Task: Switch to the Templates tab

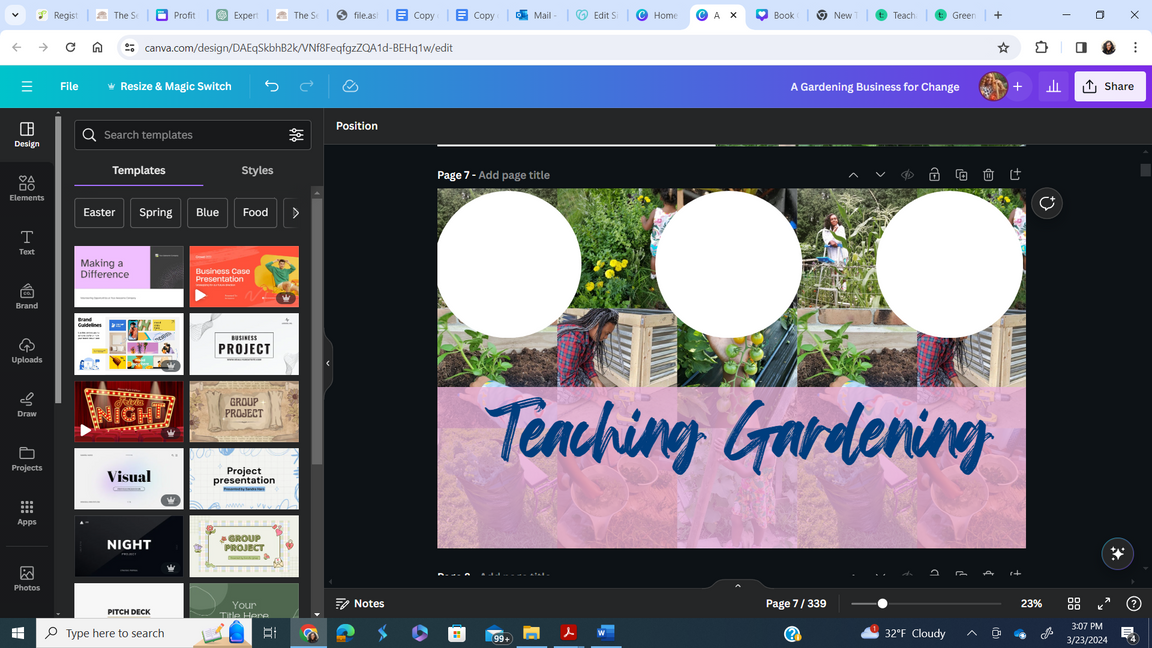Action: point(139,170)
